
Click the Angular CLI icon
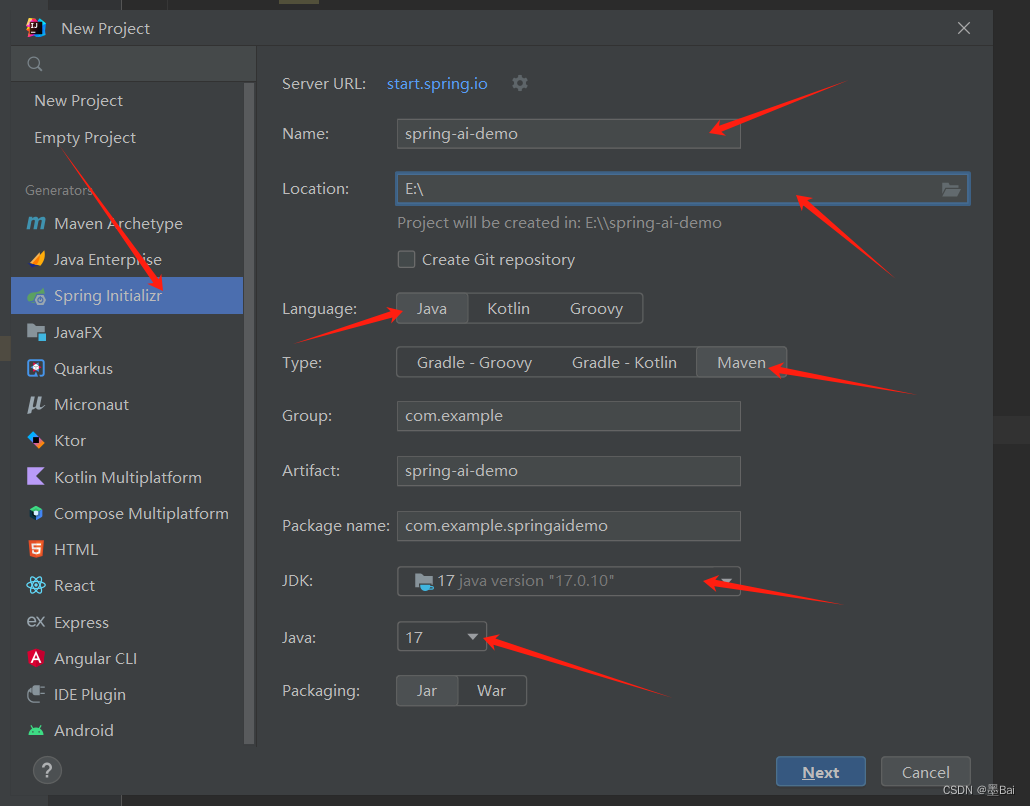click(x=36, y=658)
